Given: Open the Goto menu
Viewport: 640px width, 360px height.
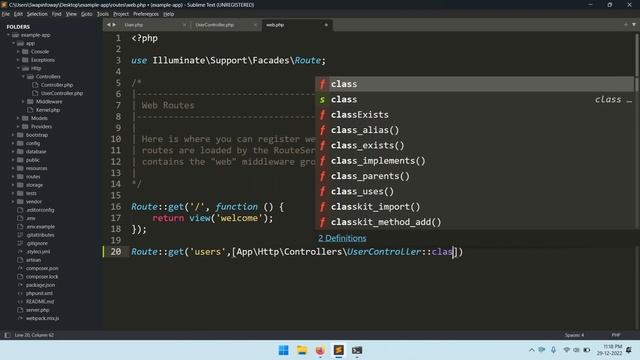Looking at the screenshot, I should [87, 14].
